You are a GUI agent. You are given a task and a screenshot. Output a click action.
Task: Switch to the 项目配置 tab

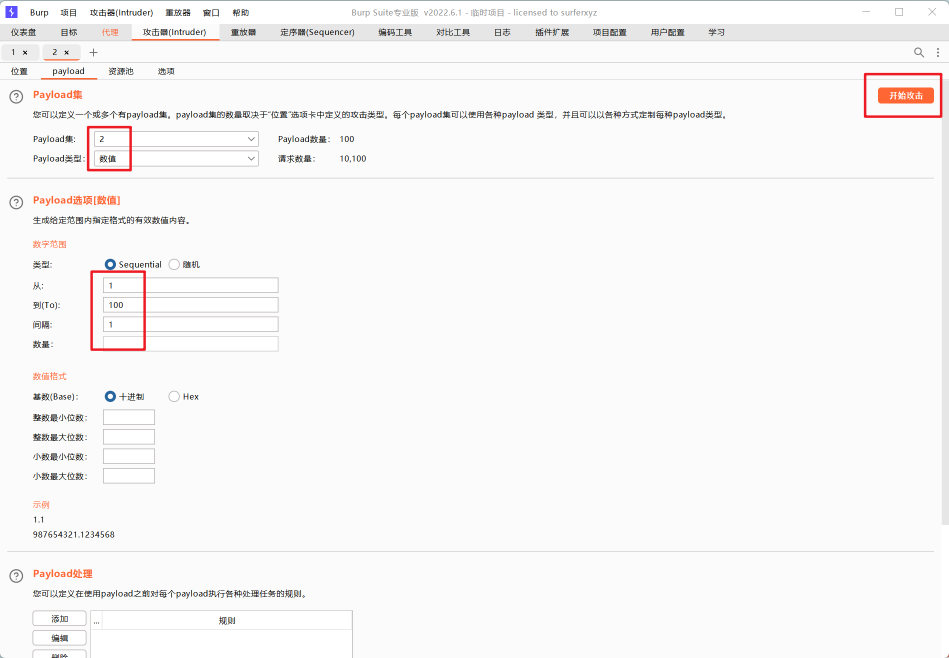pyautogui.click(x=609, y=33)
